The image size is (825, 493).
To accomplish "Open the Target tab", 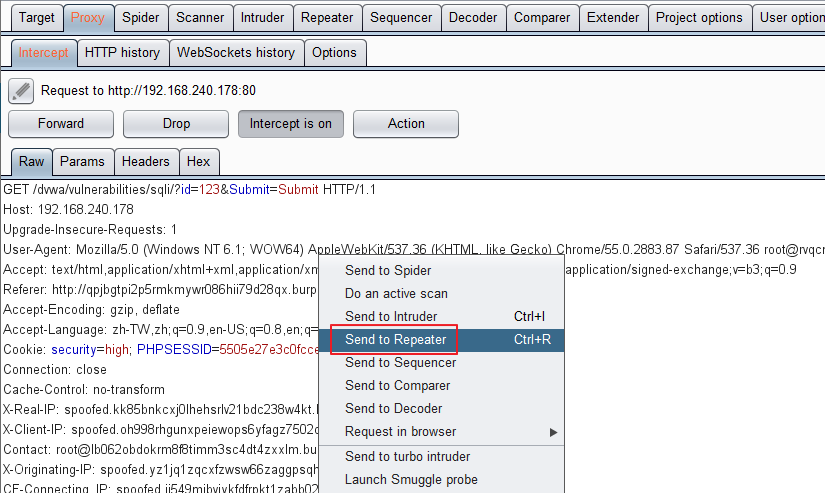I will 37,18.
